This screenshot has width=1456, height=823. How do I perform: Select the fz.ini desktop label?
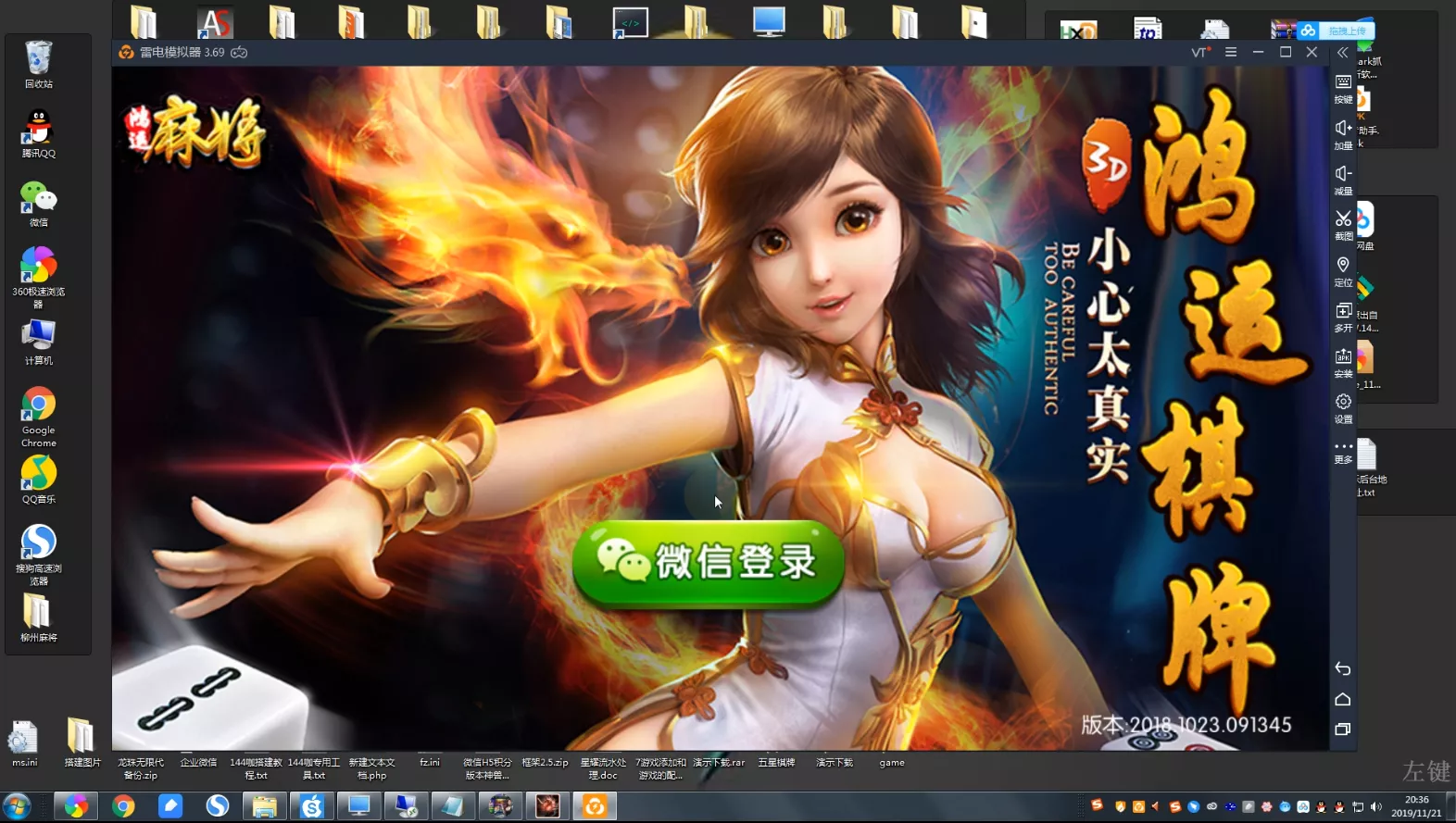coord(430,763)
